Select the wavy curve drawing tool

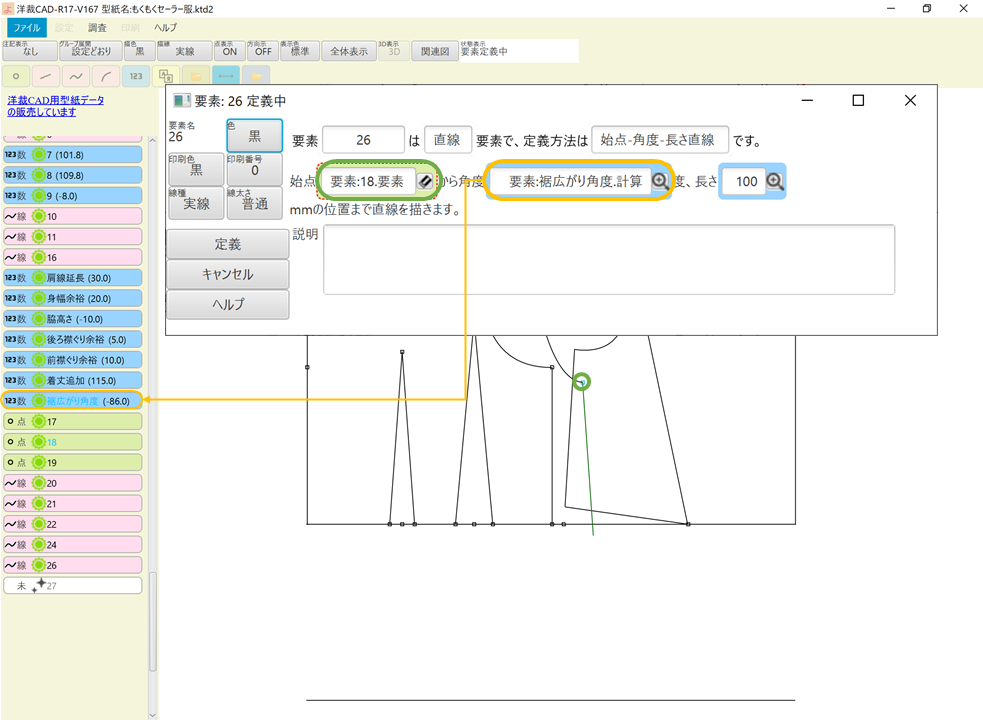[x=75, y=75]
